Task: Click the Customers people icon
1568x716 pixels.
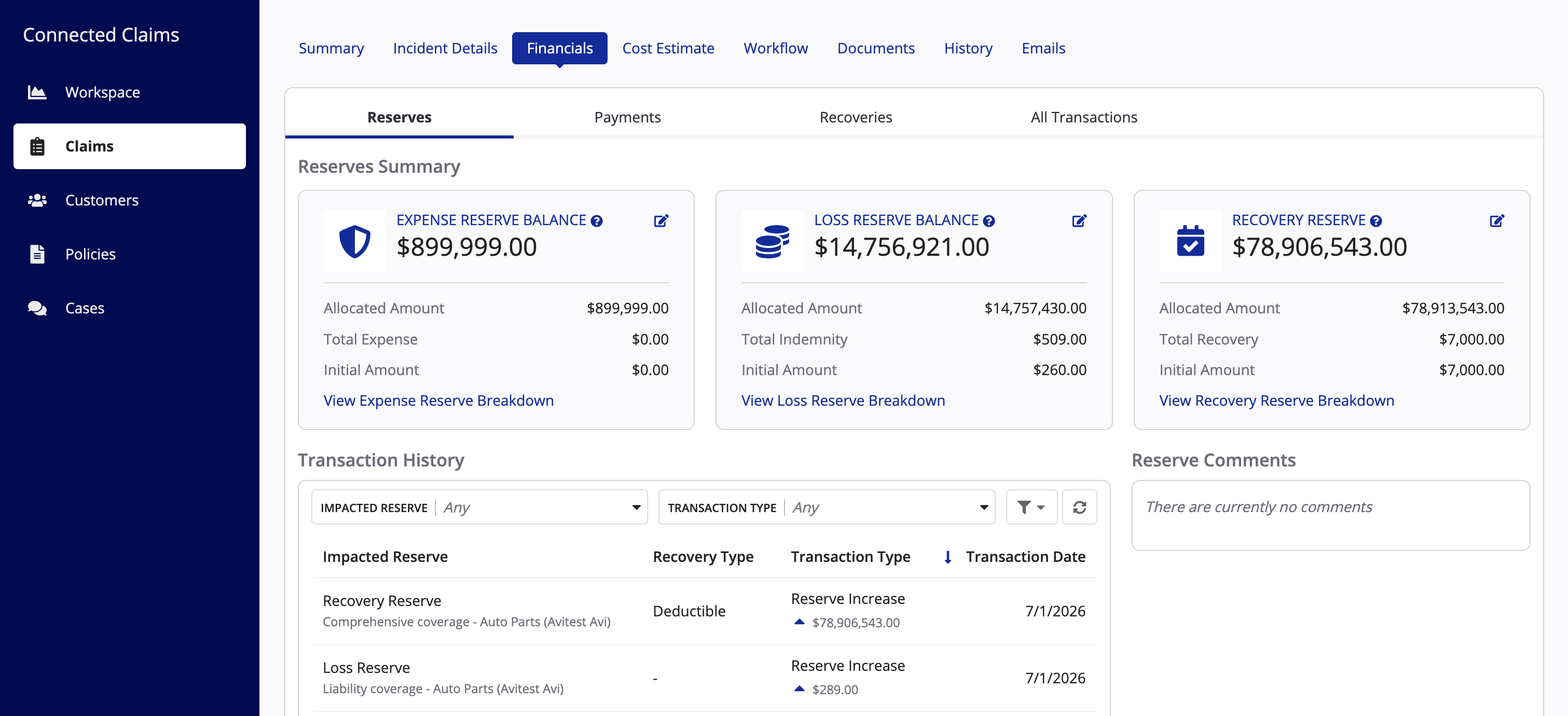Action: point(37,200)
